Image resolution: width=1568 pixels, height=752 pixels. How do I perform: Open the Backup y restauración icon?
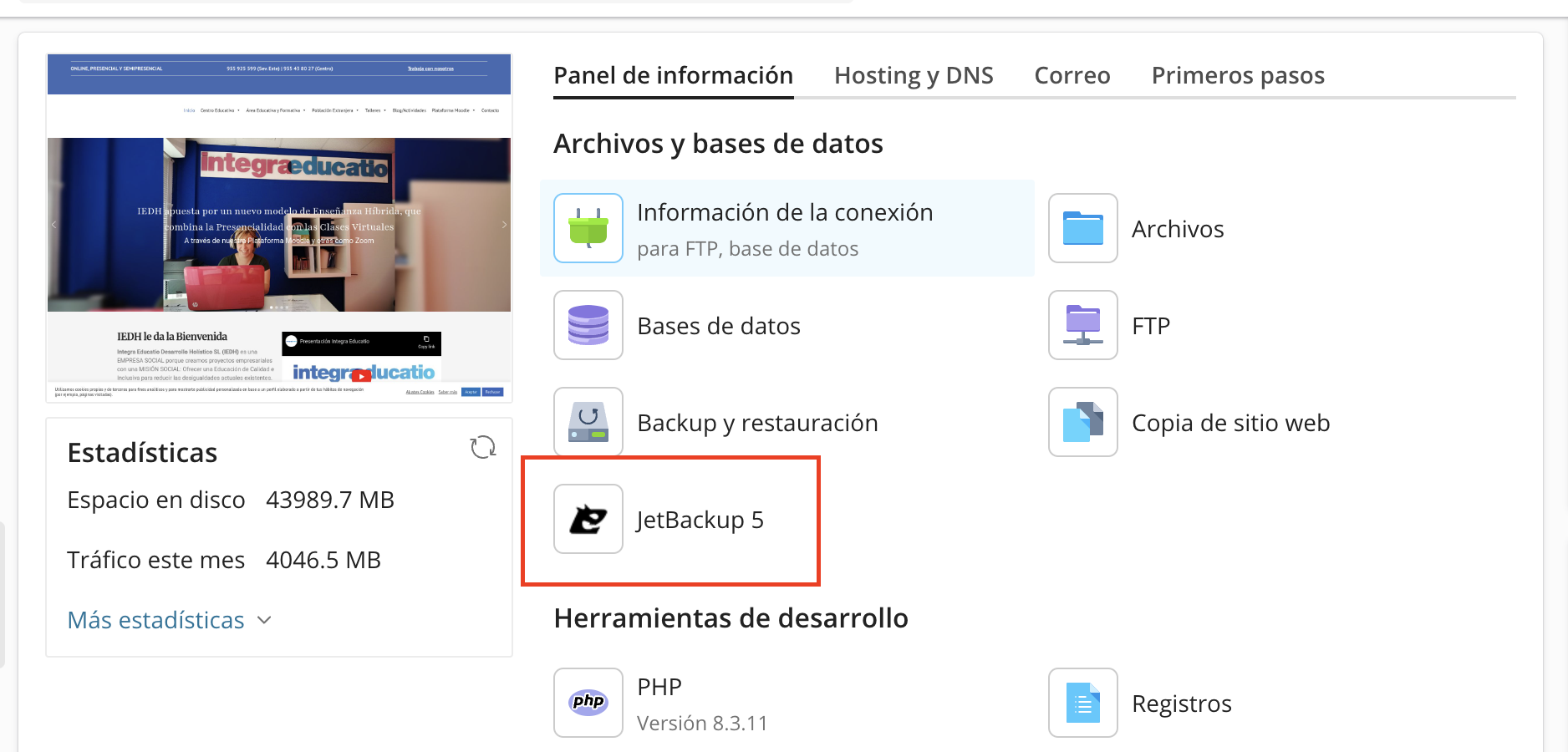(588, 422)
